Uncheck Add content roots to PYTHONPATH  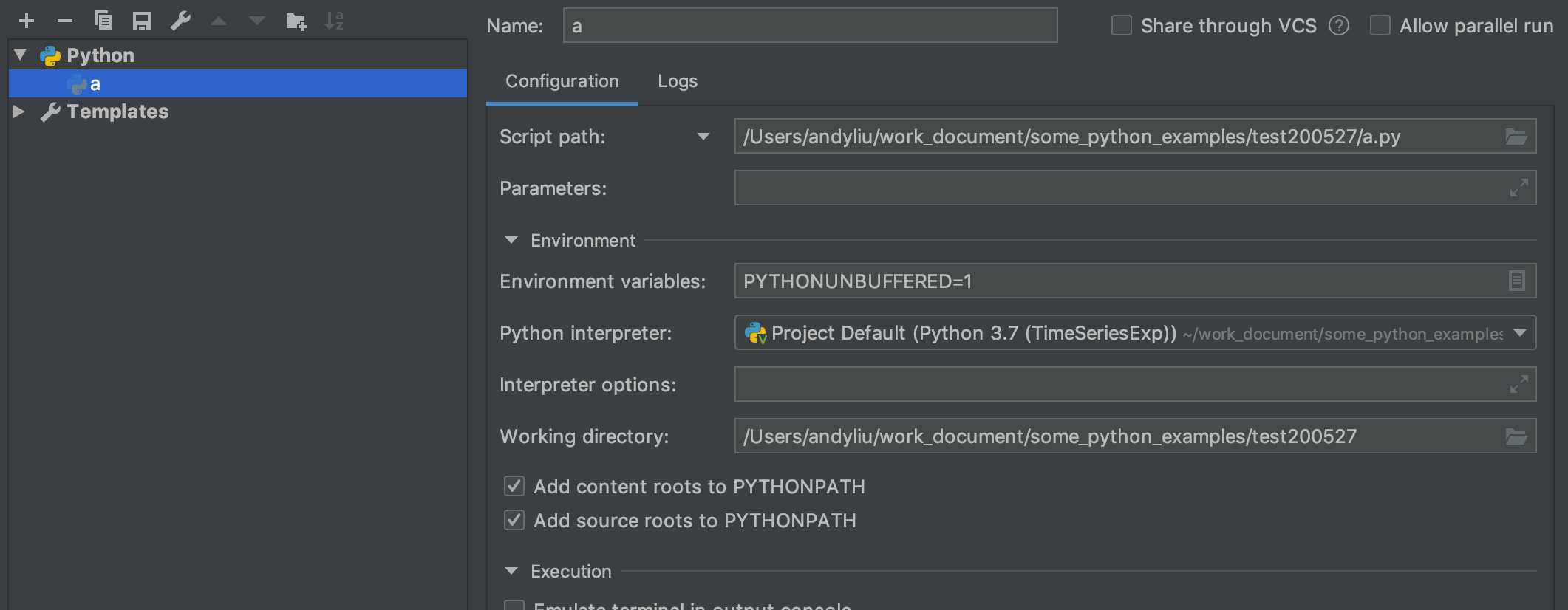(514, 487)
